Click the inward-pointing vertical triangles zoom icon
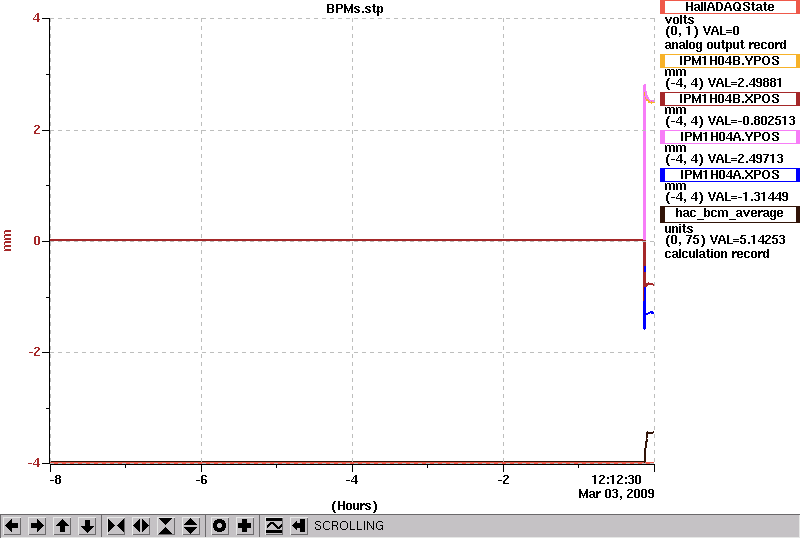The width and height of the screenshot is (800, 538). pyautogui.click(x=166, y=526)
